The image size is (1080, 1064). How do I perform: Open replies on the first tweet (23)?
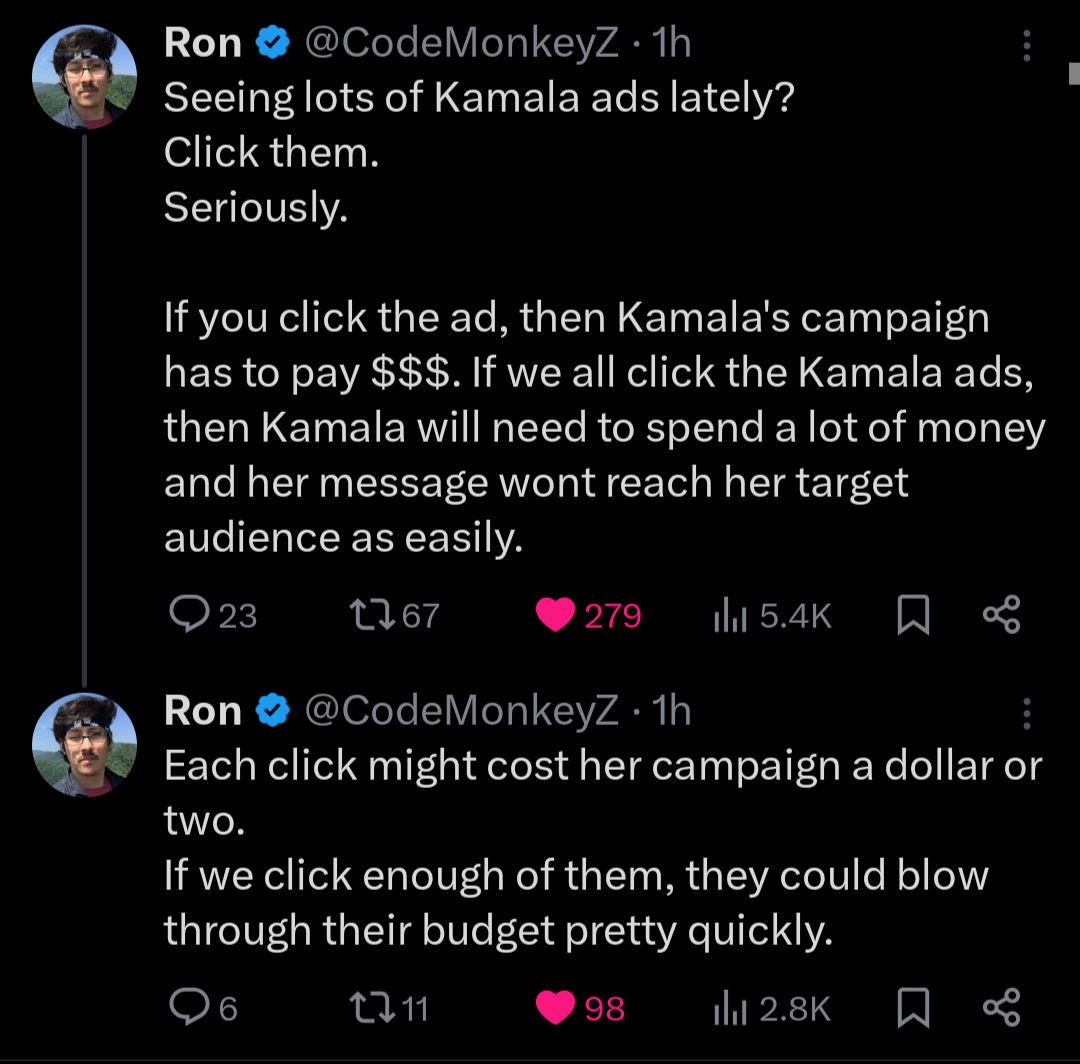pyautogui.click(x=213, y=614)
